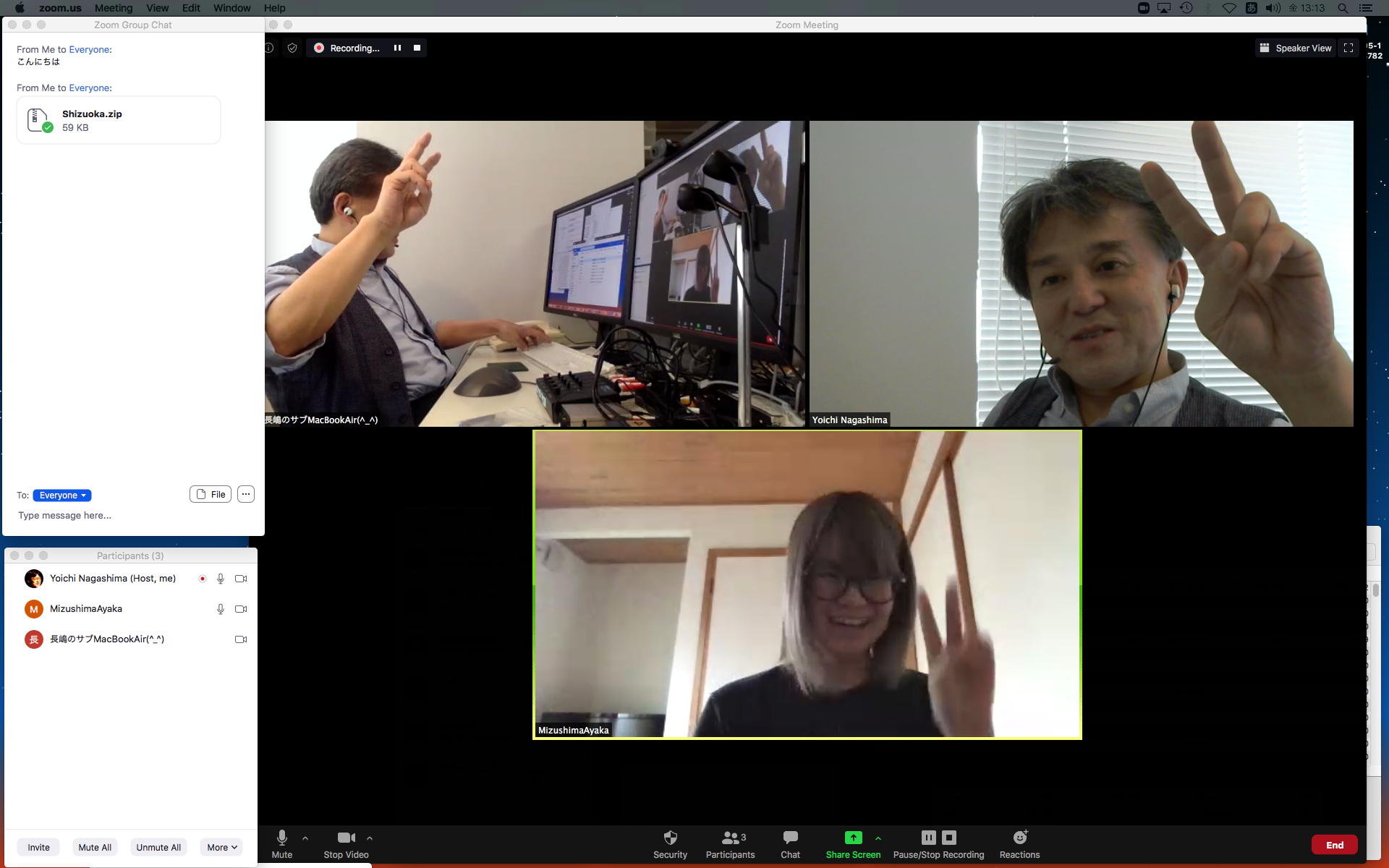The width and height of the screenshot is (1389, 868).
Task: Click the red End meeting button
Action: (1334, 845)
